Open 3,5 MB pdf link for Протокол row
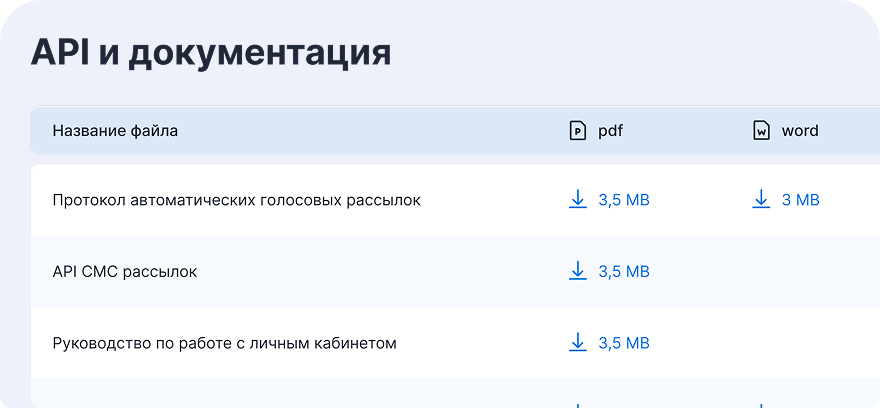 coord(624,200)
